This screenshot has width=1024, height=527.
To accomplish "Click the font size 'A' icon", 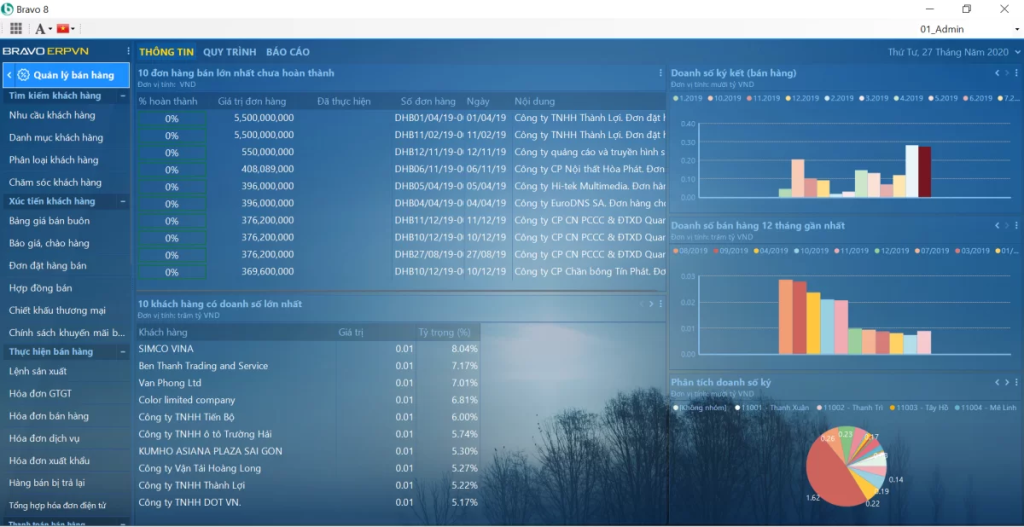I will [x=38, y=29].
